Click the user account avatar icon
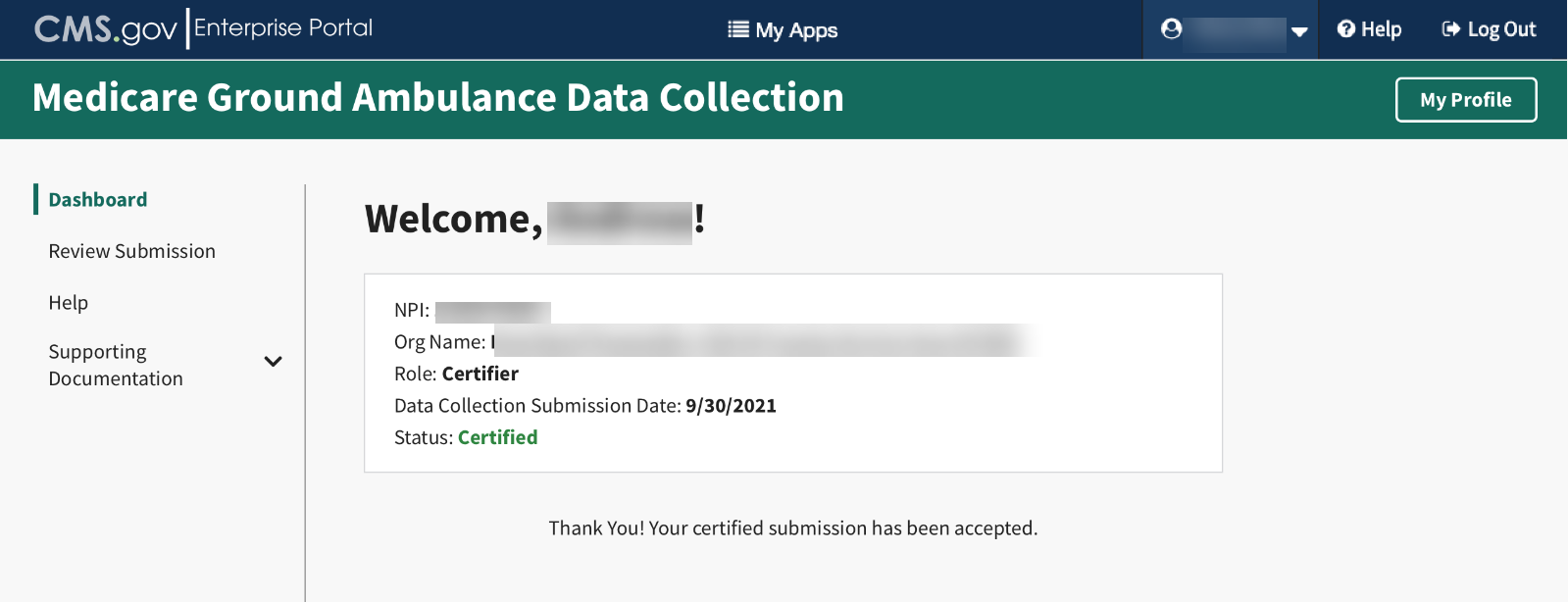The width and height of the screenshot is (1568, 602). click(x=1171, y=29)
